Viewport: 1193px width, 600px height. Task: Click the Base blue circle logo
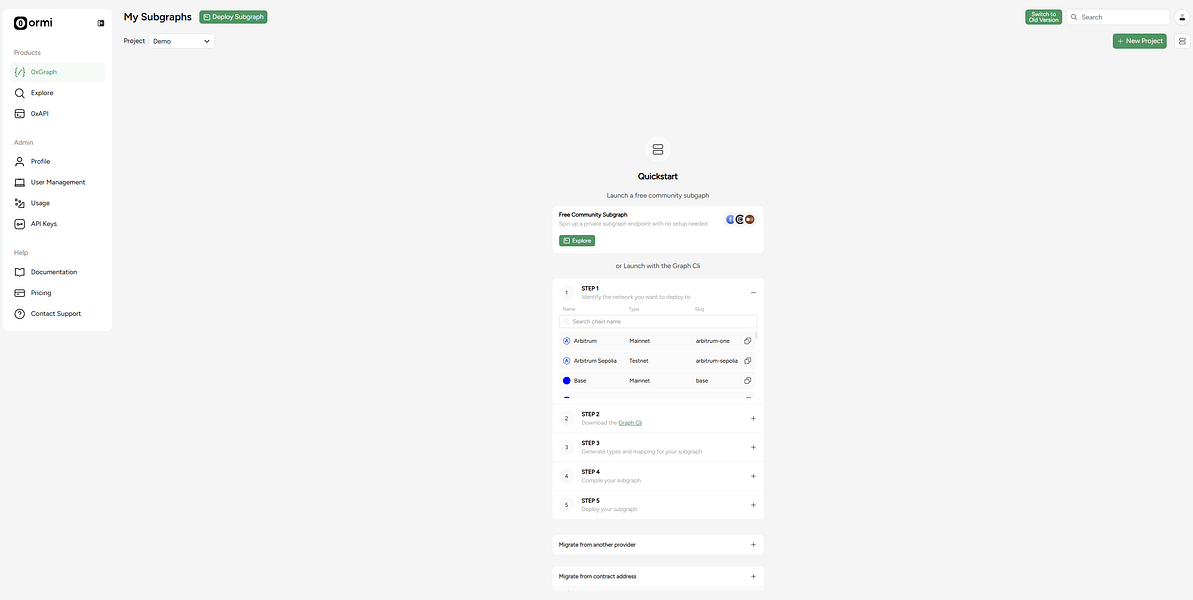[x=567, y=380]
